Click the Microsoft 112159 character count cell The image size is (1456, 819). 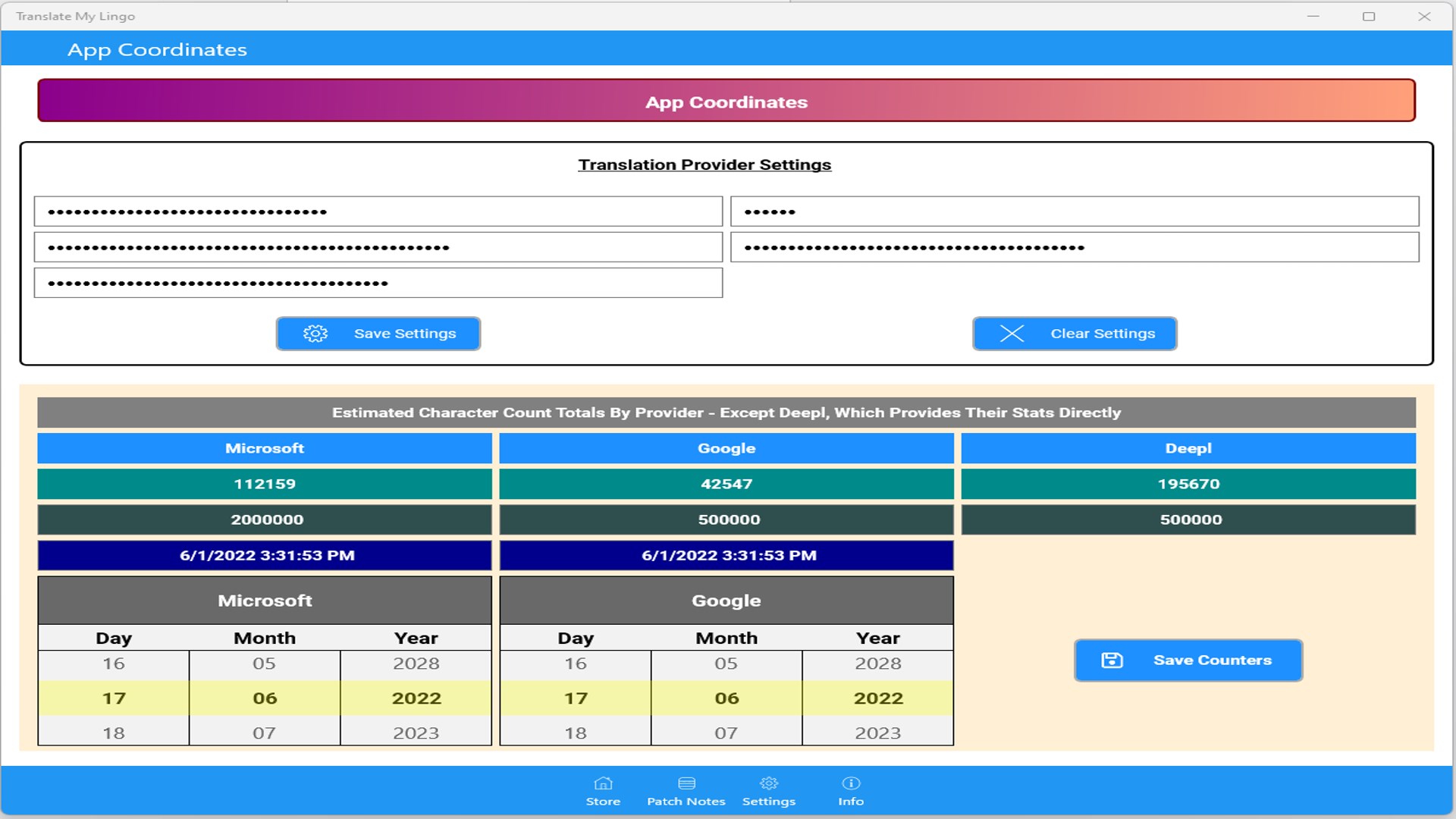265,484
